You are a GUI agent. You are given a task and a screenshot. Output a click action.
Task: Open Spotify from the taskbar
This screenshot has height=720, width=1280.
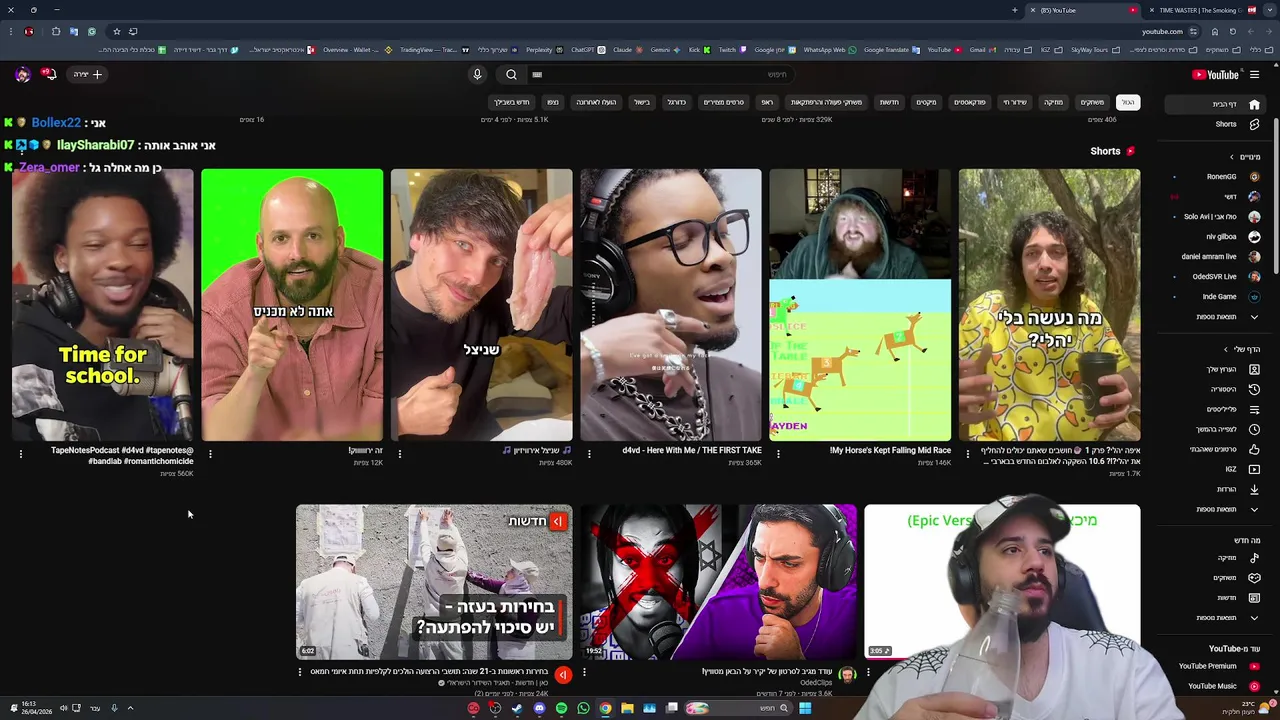pos(561,708)
